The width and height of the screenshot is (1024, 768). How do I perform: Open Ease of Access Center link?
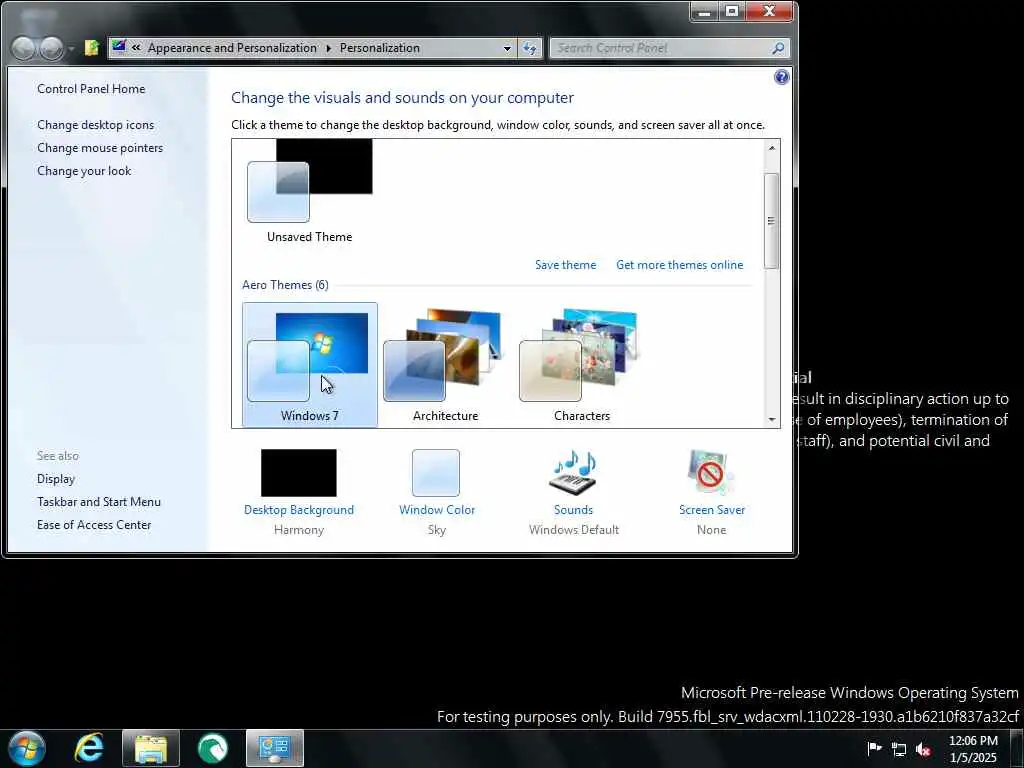pyautogui.click(x=94, y=525)
